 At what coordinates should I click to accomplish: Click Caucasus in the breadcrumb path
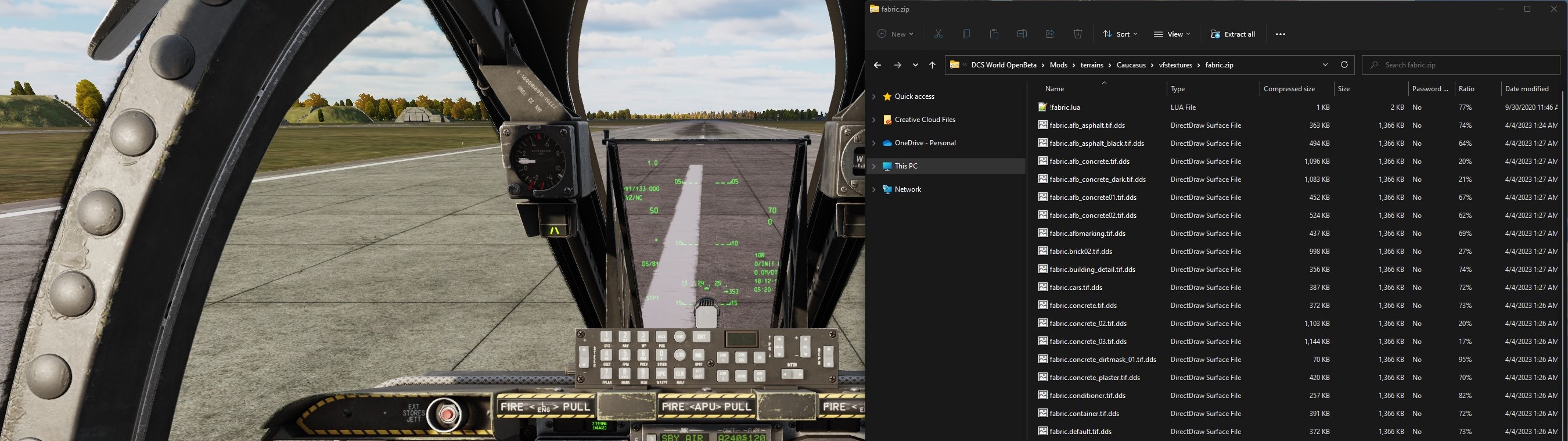click(1131, 64)
